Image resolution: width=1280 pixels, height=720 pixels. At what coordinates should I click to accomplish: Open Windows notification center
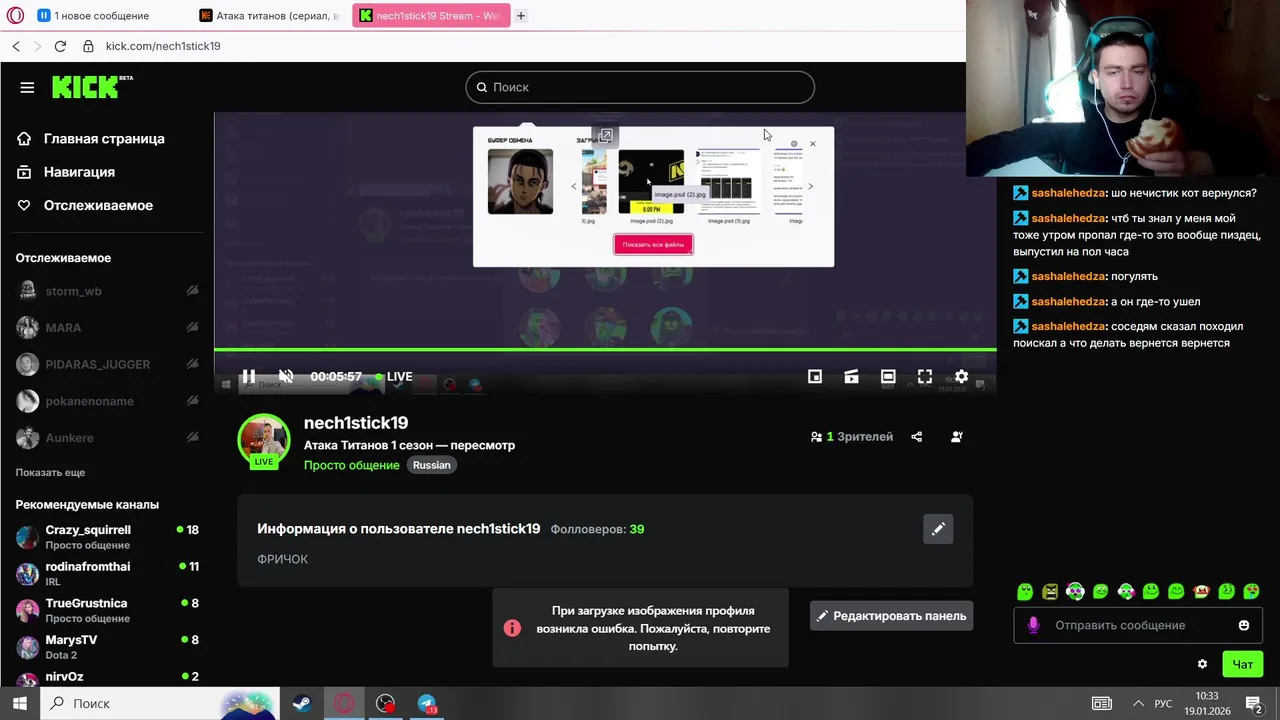click(1256, 703)
